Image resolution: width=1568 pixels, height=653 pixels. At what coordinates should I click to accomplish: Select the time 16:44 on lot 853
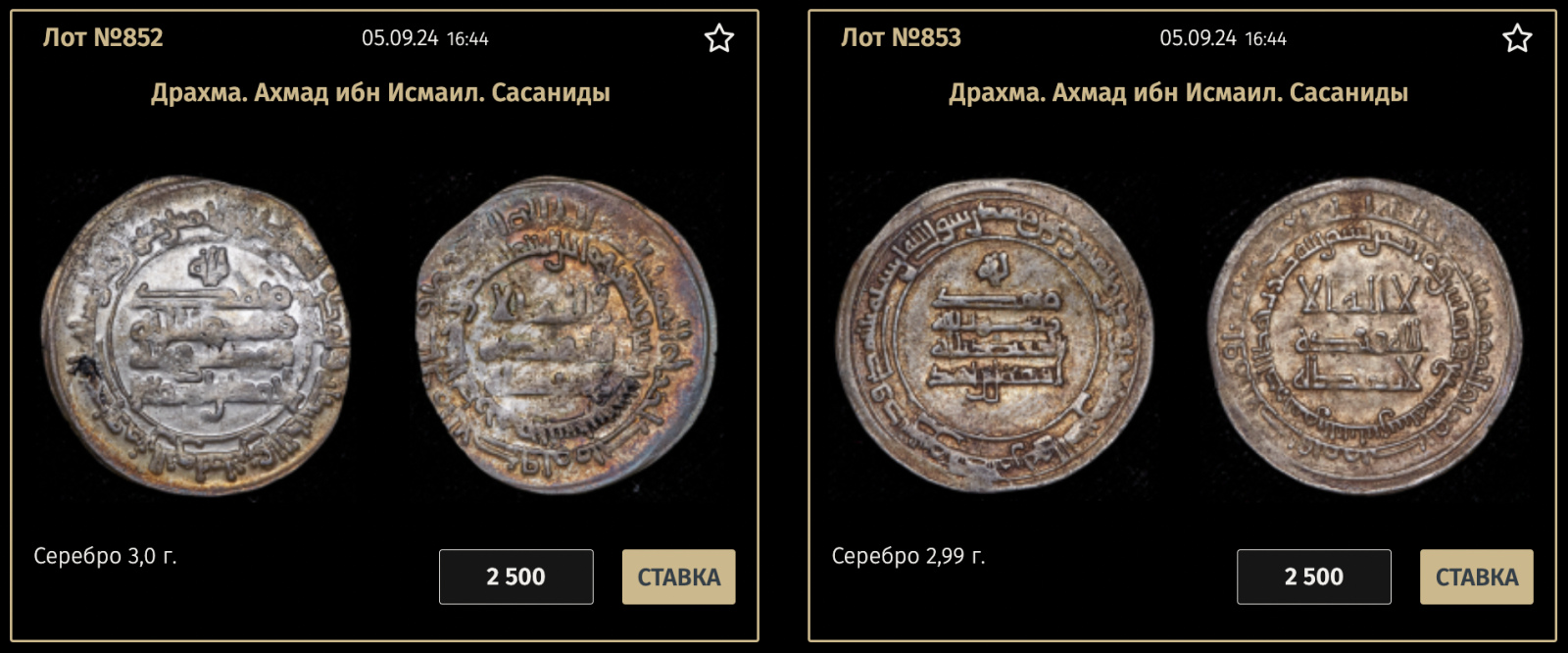click(1265, 39)
